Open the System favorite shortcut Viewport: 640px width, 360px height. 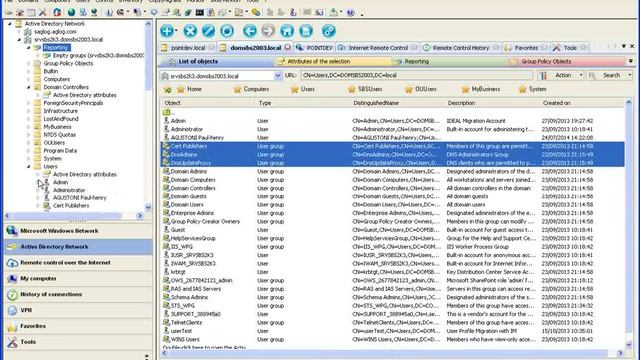532,89
